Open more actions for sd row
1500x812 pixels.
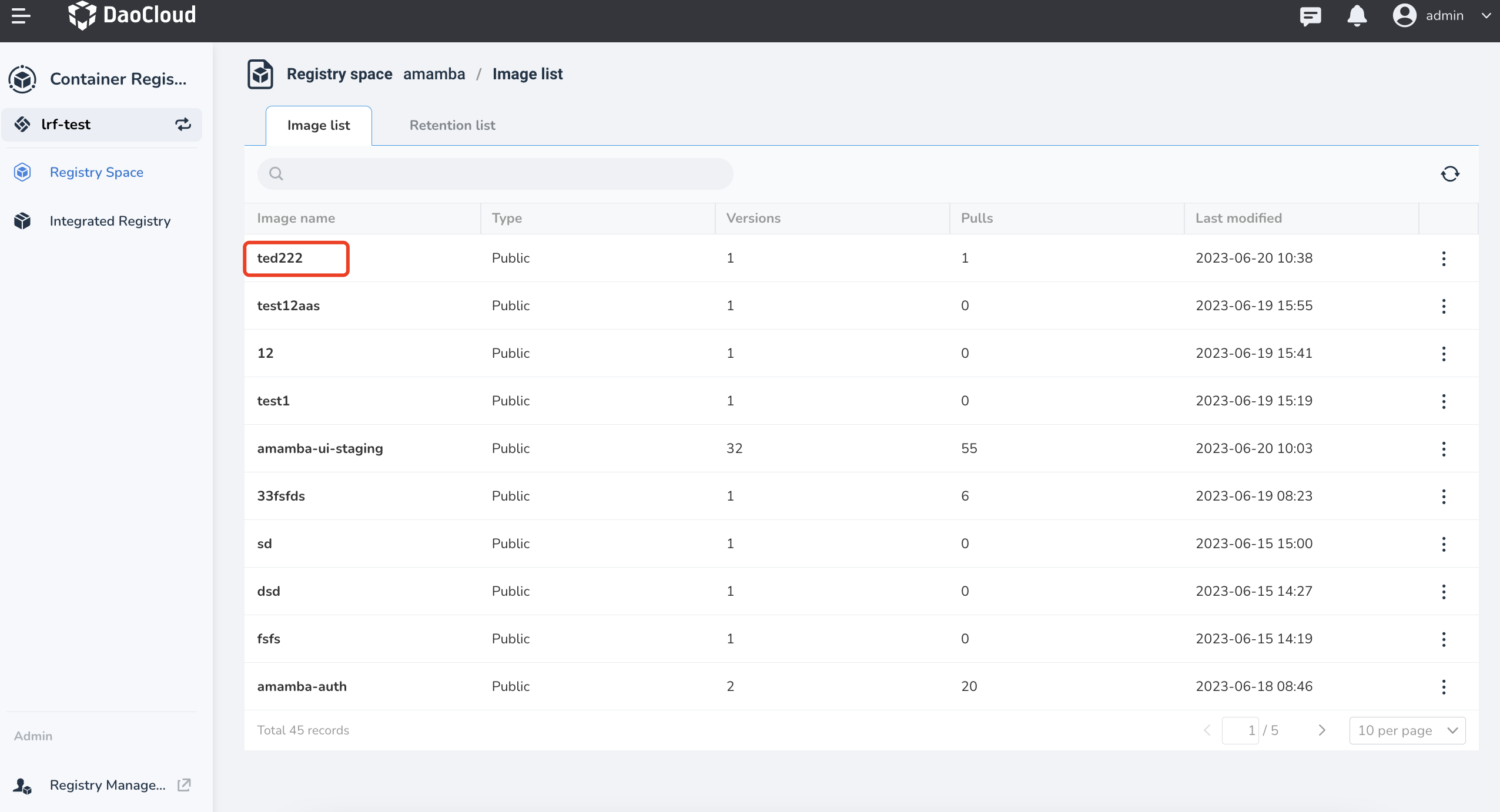click(x=1444, y=544)
